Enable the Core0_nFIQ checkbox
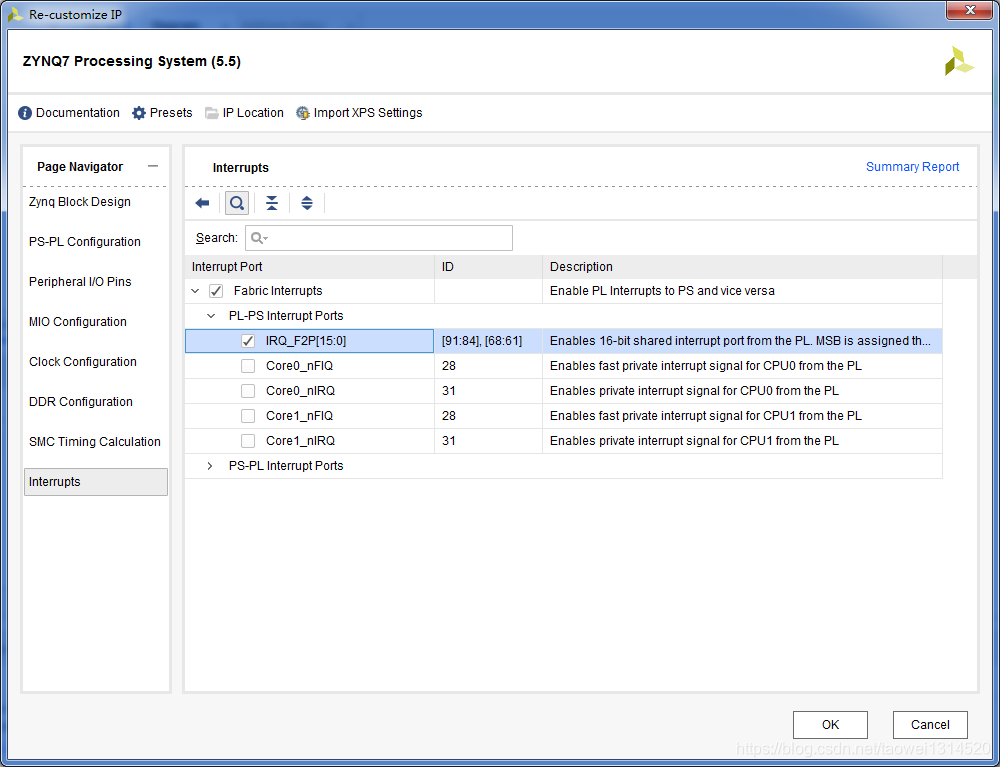Viewport: 1000px width, 767px height. pyautogui.click(x=248, y=366)
